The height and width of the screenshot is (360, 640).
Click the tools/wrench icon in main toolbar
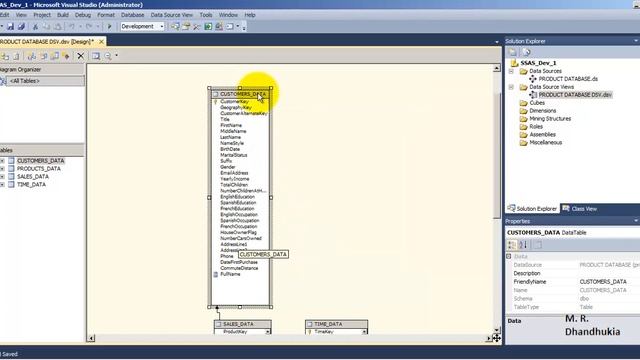click(196, 27)
